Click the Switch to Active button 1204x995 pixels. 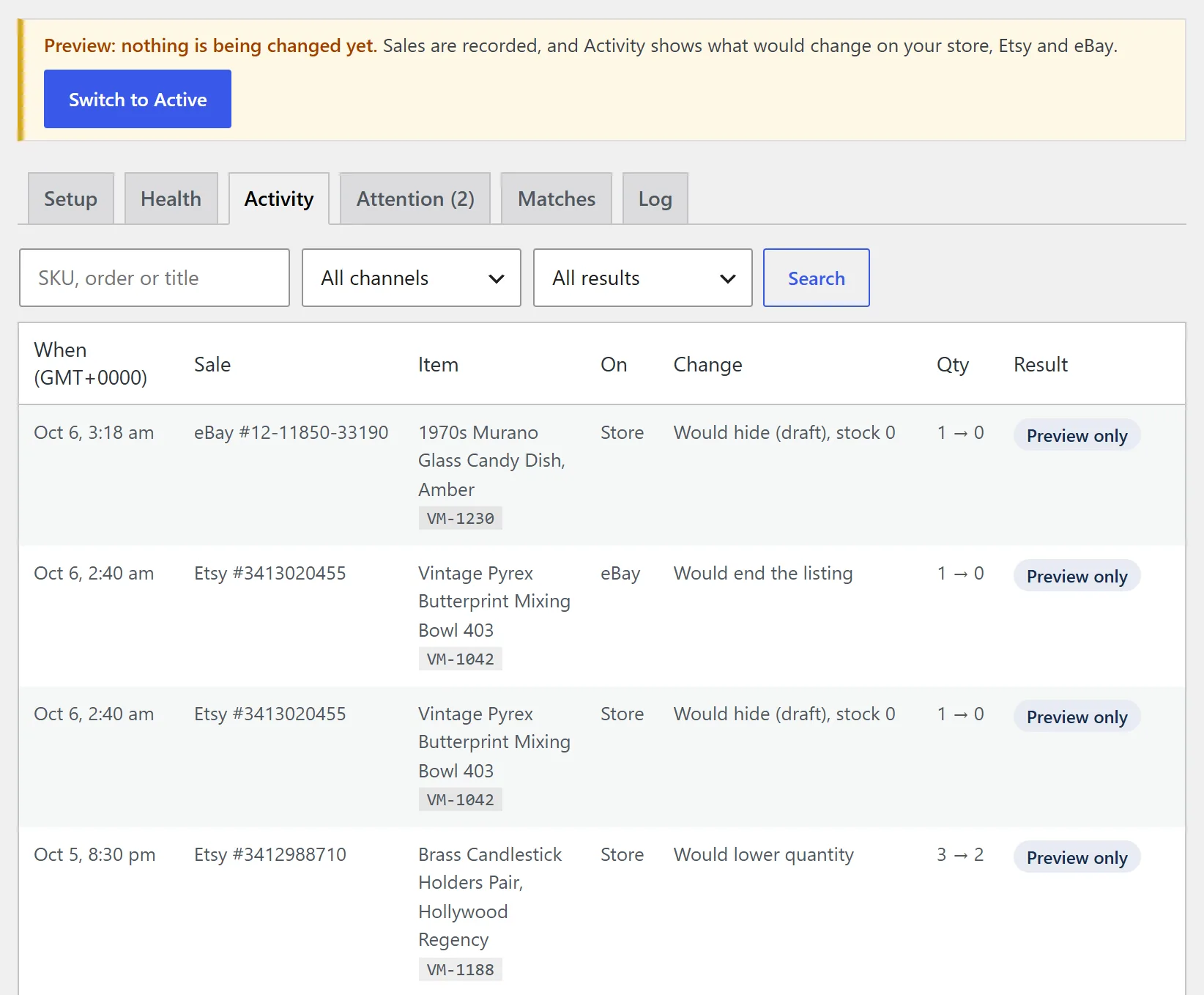click(138, 99)
